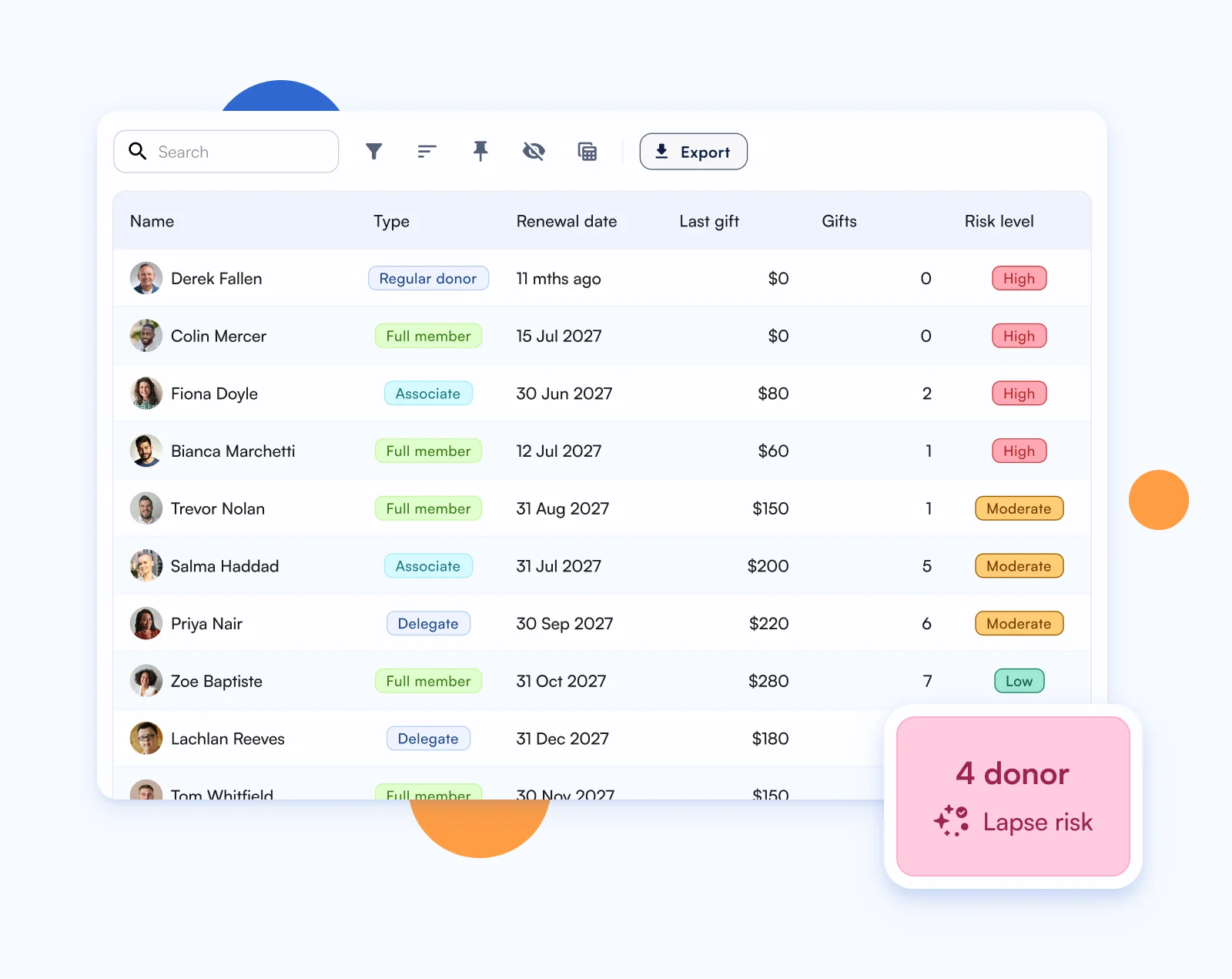Click the pin columns icon
This screenshot has width=1232, height=979.
(480, 151)
